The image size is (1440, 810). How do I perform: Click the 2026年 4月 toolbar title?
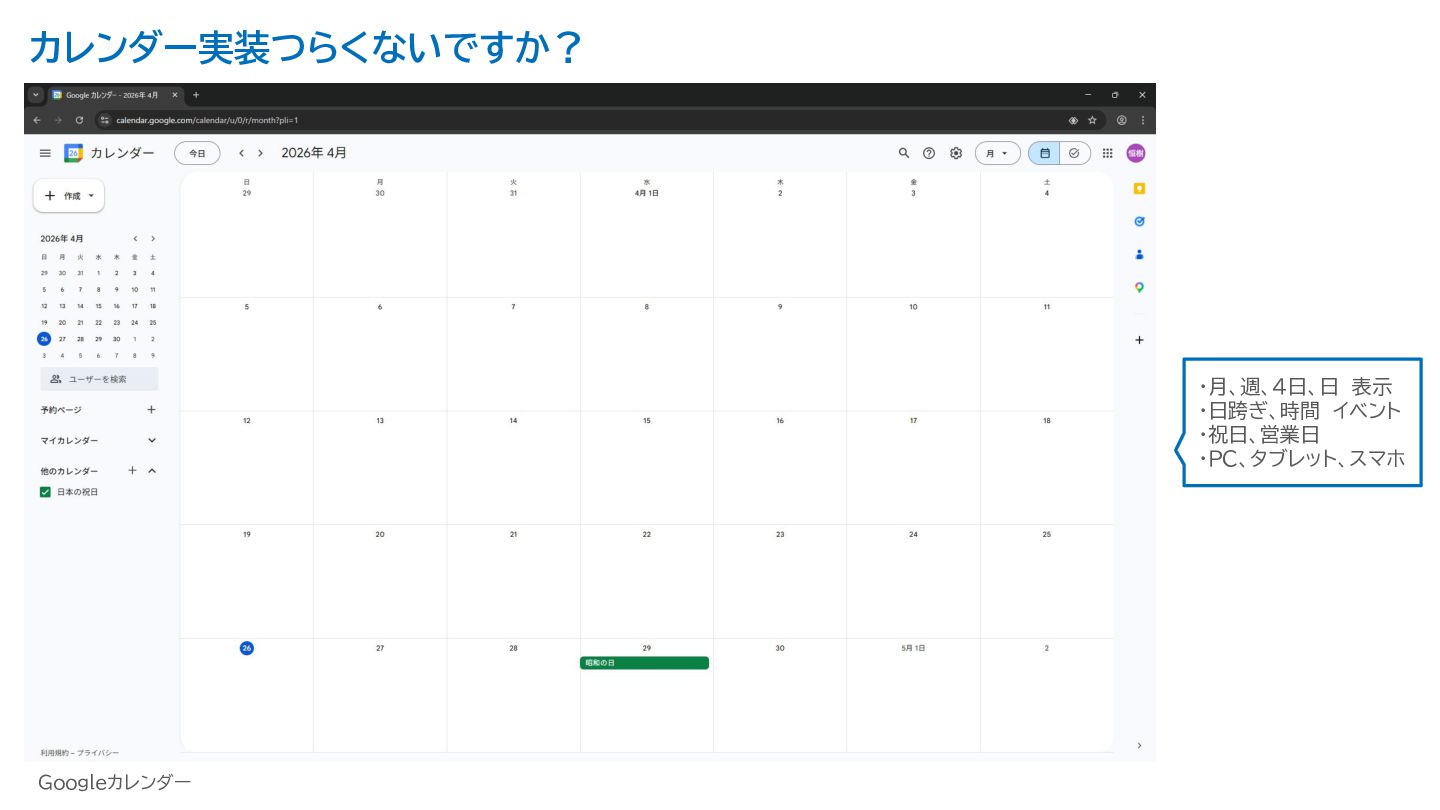click(314, 153)
